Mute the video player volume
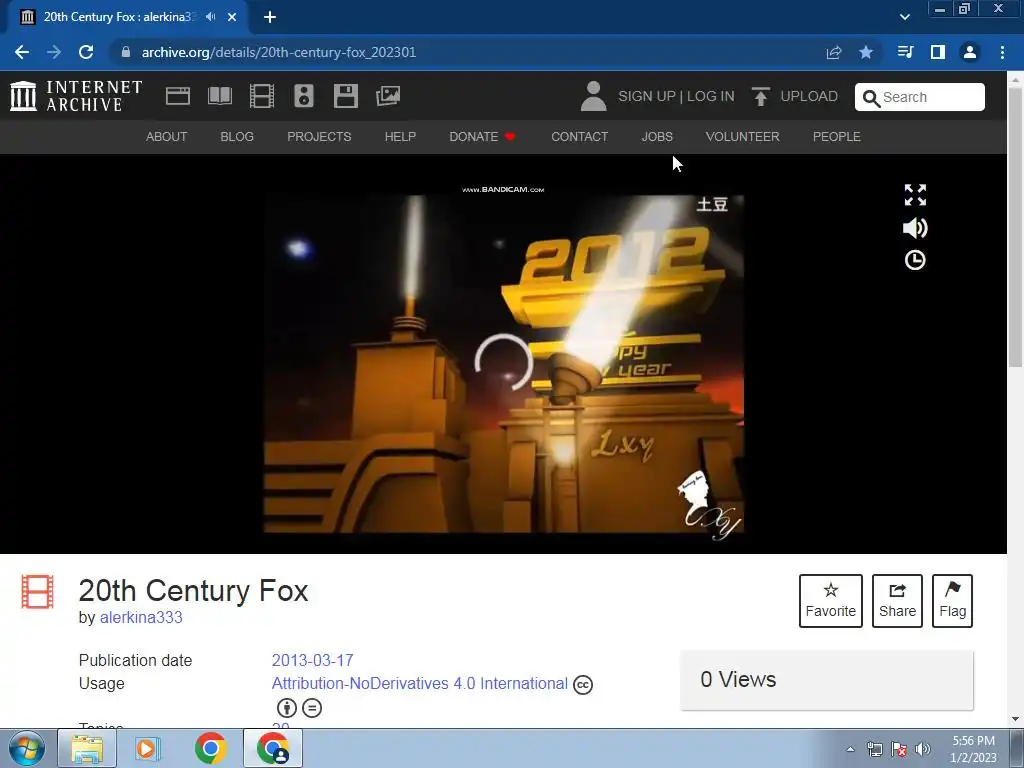 tap(915, 228)
